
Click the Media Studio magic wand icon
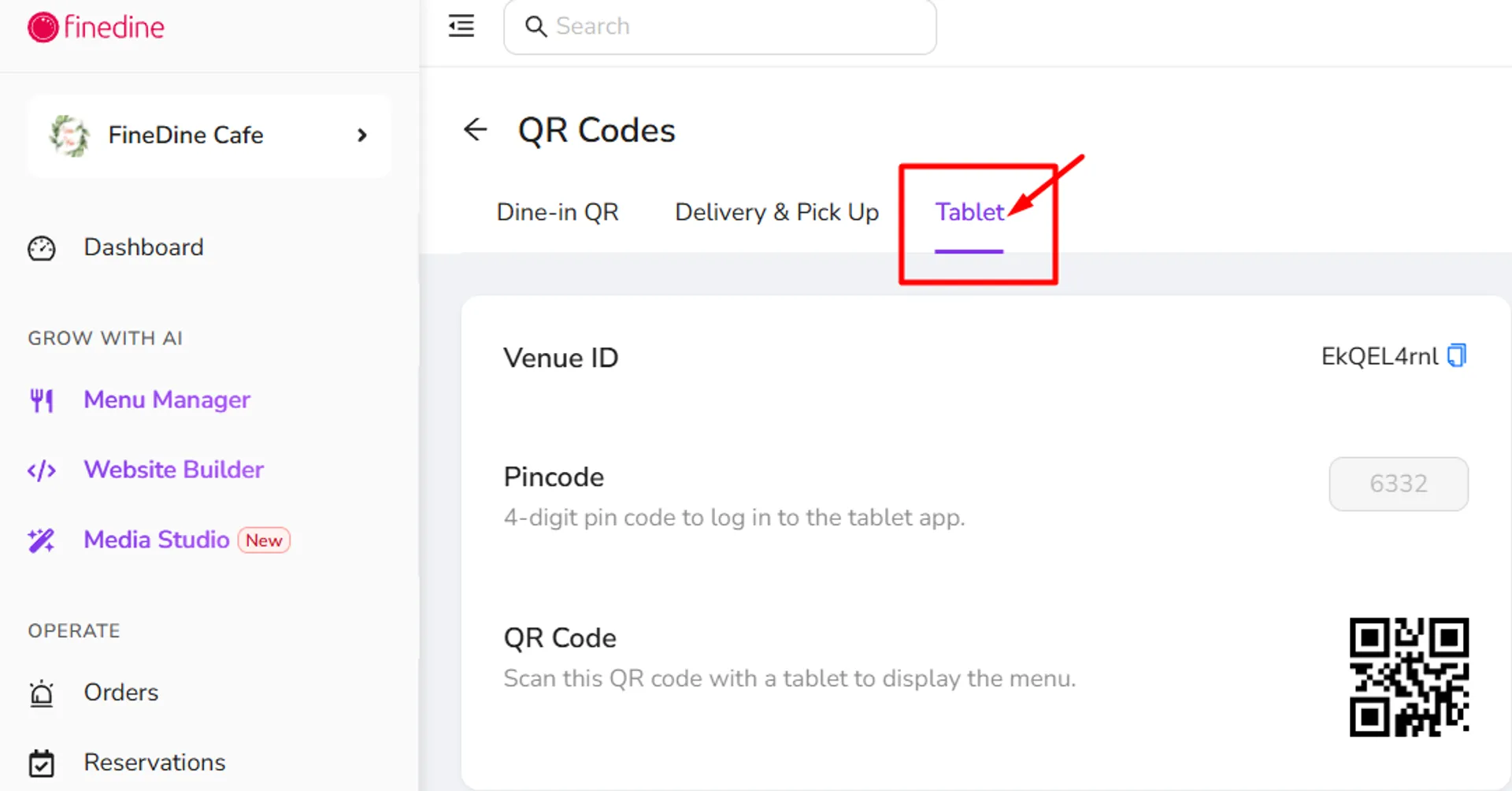tap(42, 540)
